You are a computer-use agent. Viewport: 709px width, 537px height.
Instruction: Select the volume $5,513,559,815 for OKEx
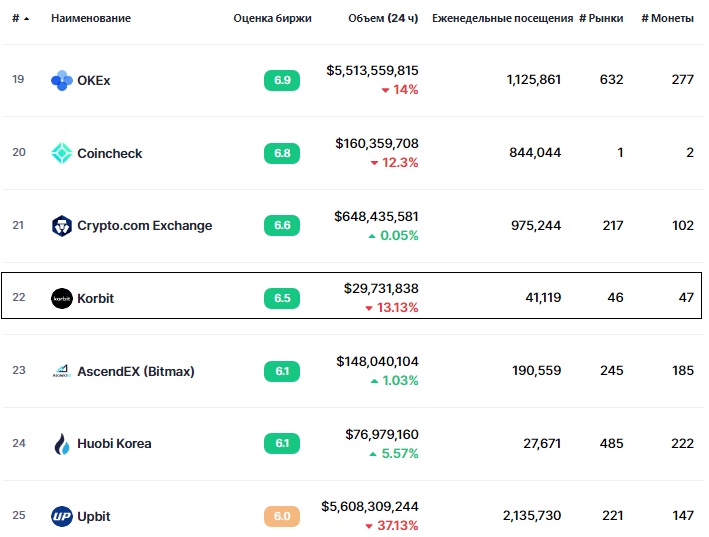coord(372,71)
